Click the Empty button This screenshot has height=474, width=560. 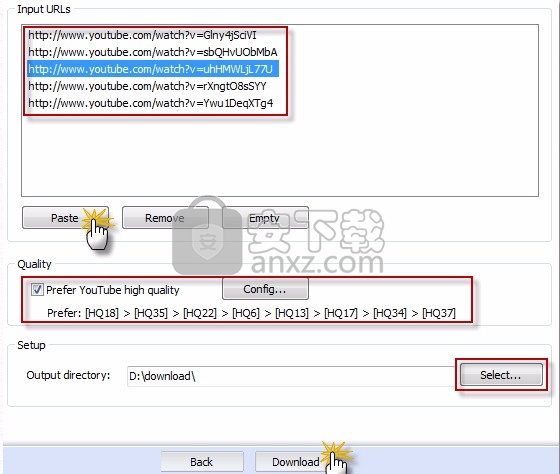point(265,218)
